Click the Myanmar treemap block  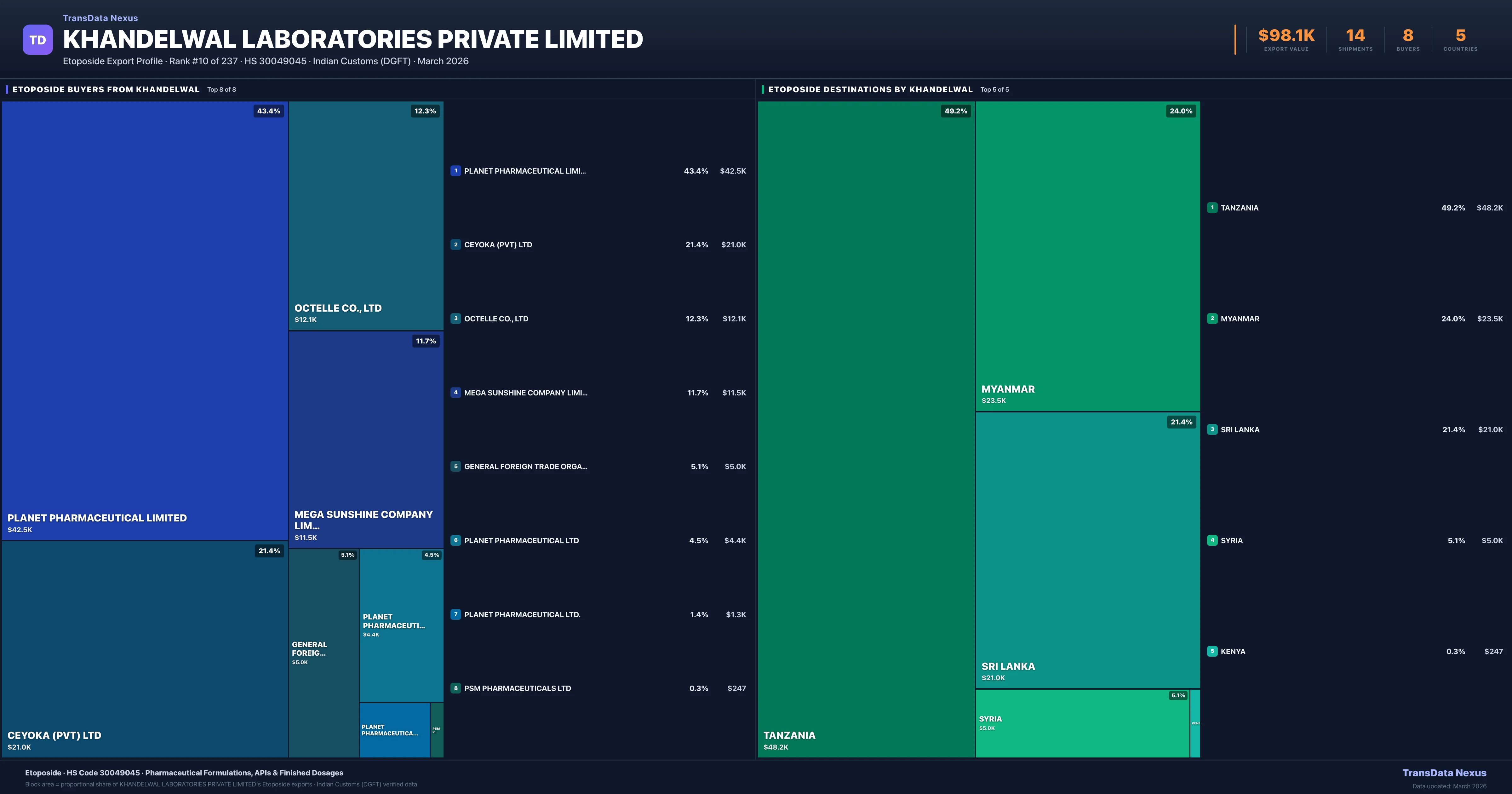1087,256
